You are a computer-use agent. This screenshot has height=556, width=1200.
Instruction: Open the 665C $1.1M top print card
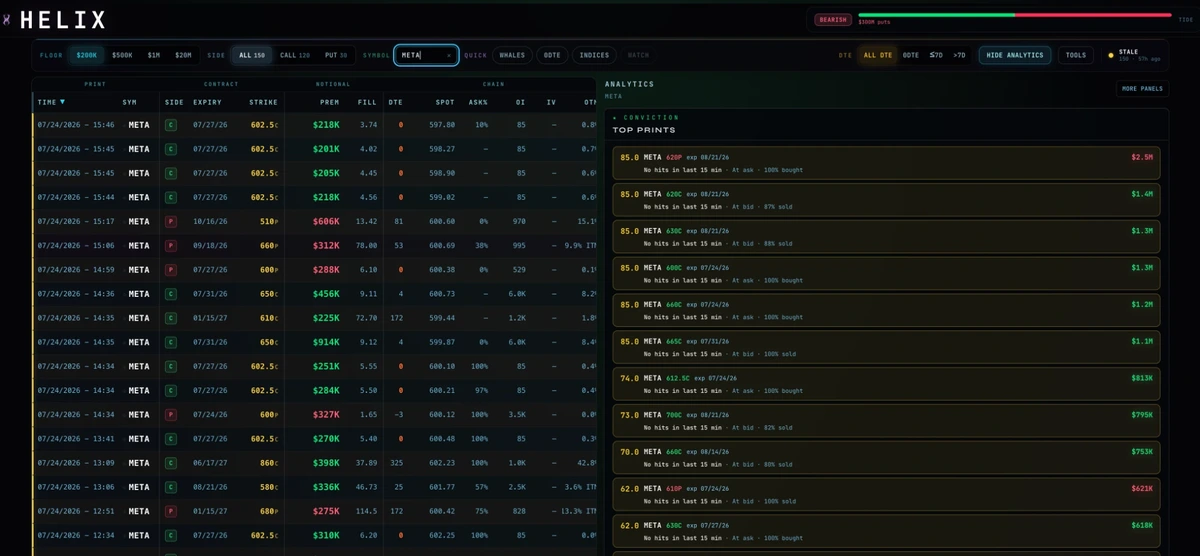click(886, 347)
